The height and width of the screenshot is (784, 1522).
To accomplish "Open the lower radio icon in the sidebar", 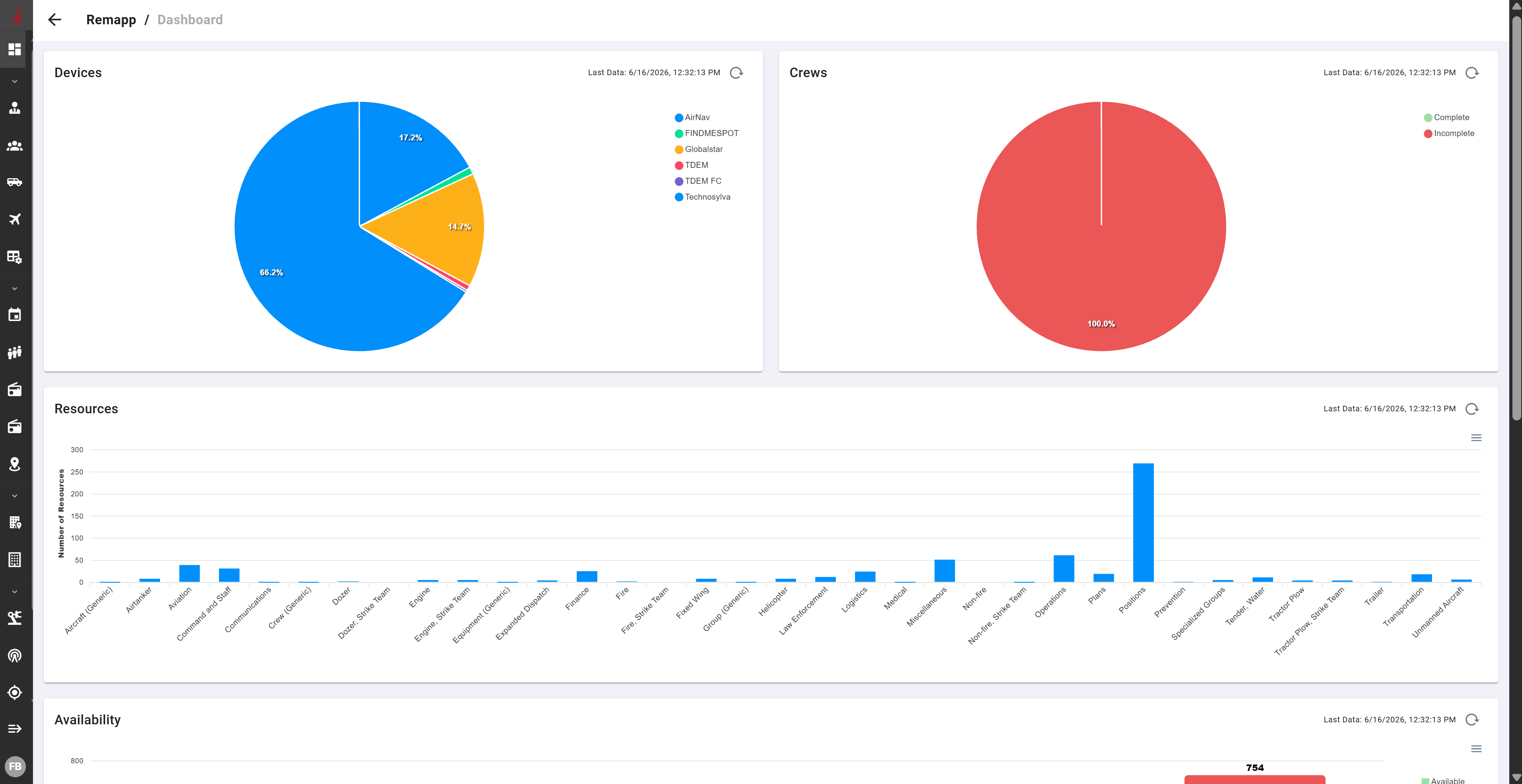I will pyautogui.click(x=15, y=426).
